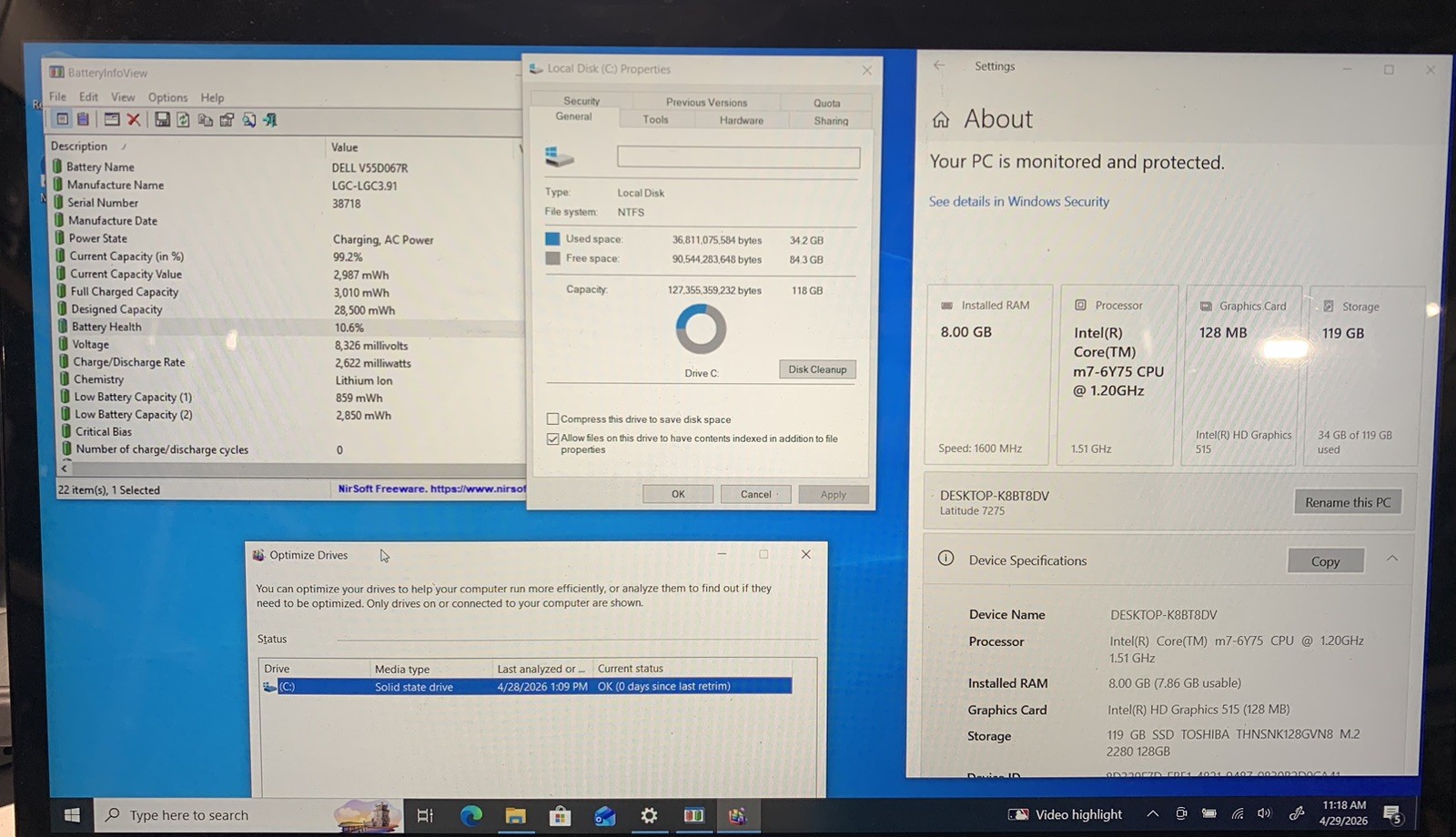The image size is (1456, 837).
Task: Open File Explorer from the taskbar
Action: coord(515,815)
